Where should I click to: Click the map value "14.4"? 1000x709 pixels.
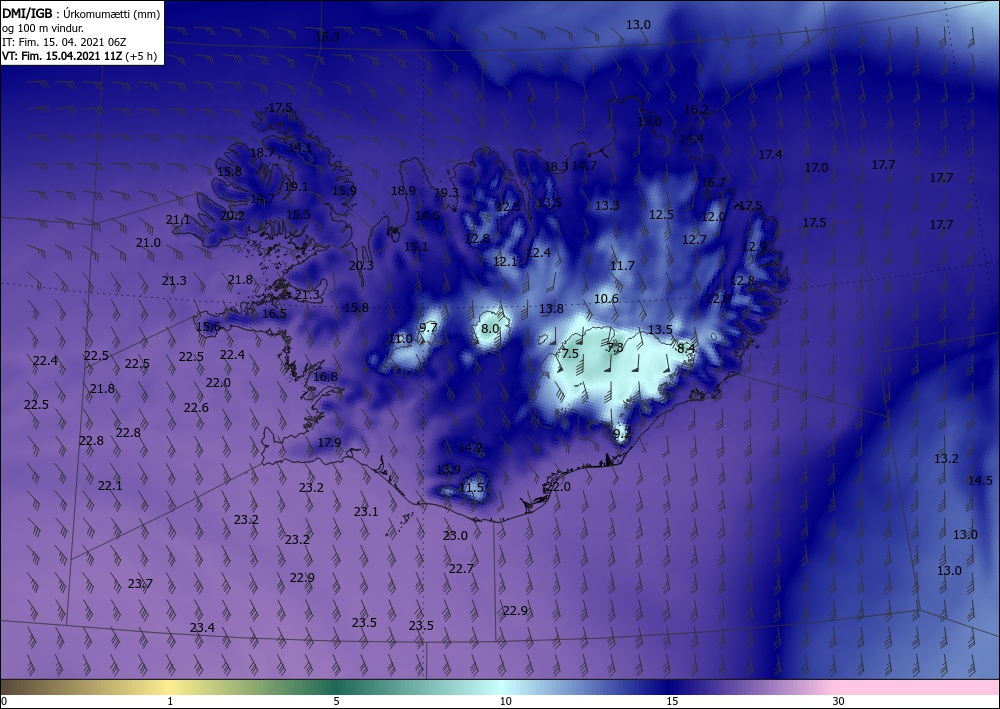[x=691, y=138]
